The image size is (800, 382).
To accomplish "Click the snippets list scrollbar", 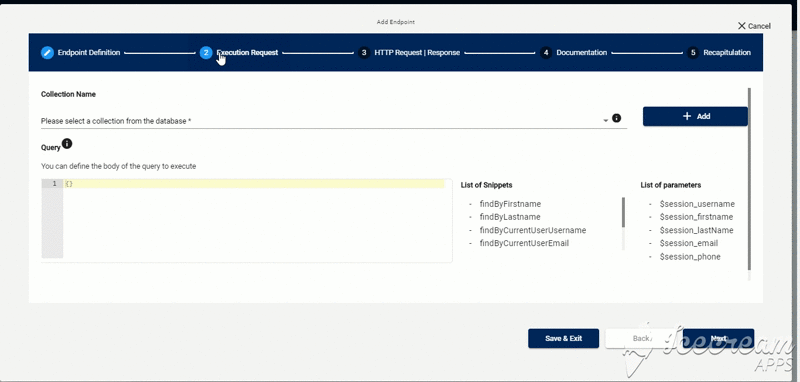I will (x=623, y=212).
